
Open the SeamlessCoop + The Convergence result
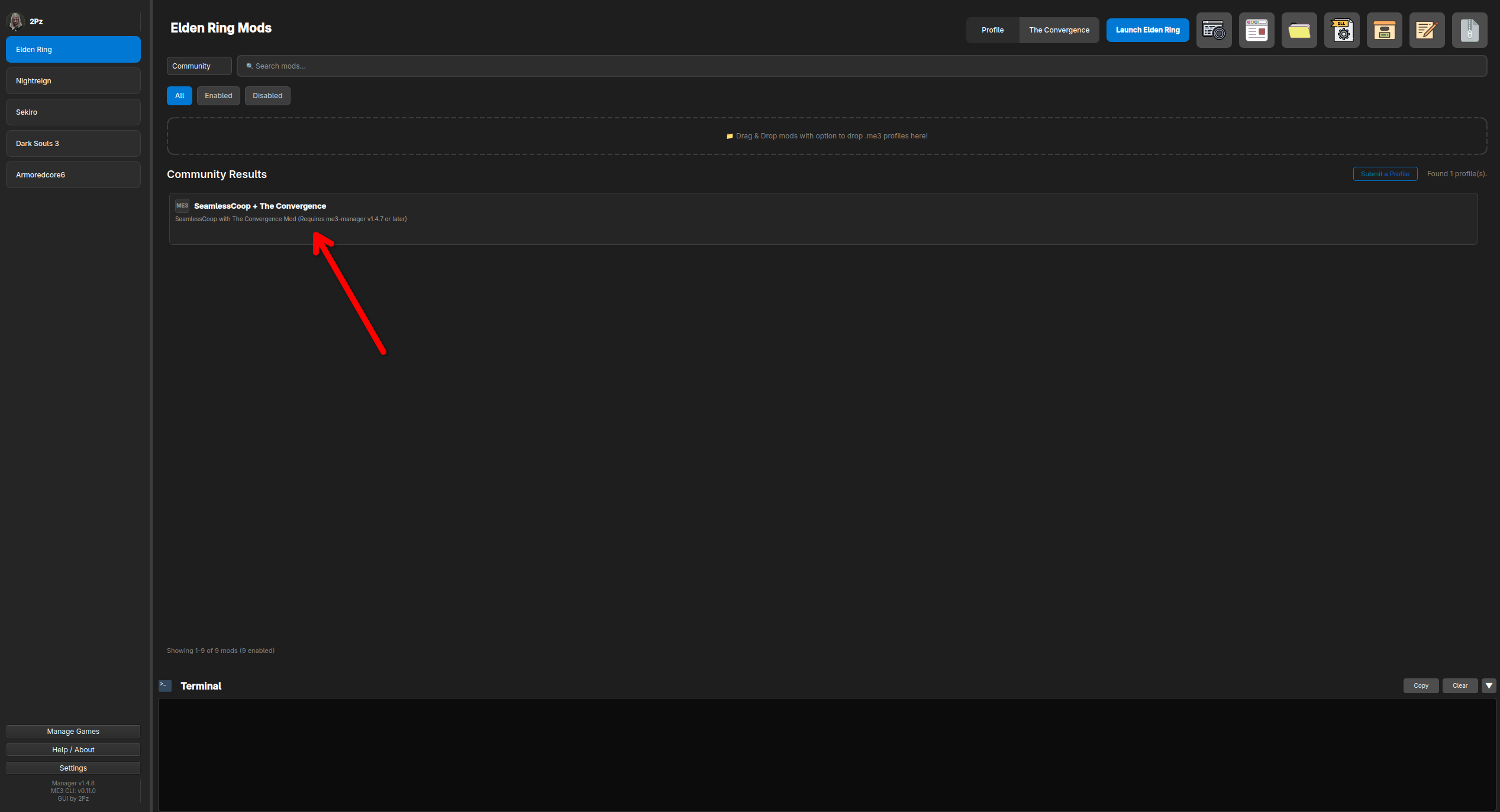(823, 219)
